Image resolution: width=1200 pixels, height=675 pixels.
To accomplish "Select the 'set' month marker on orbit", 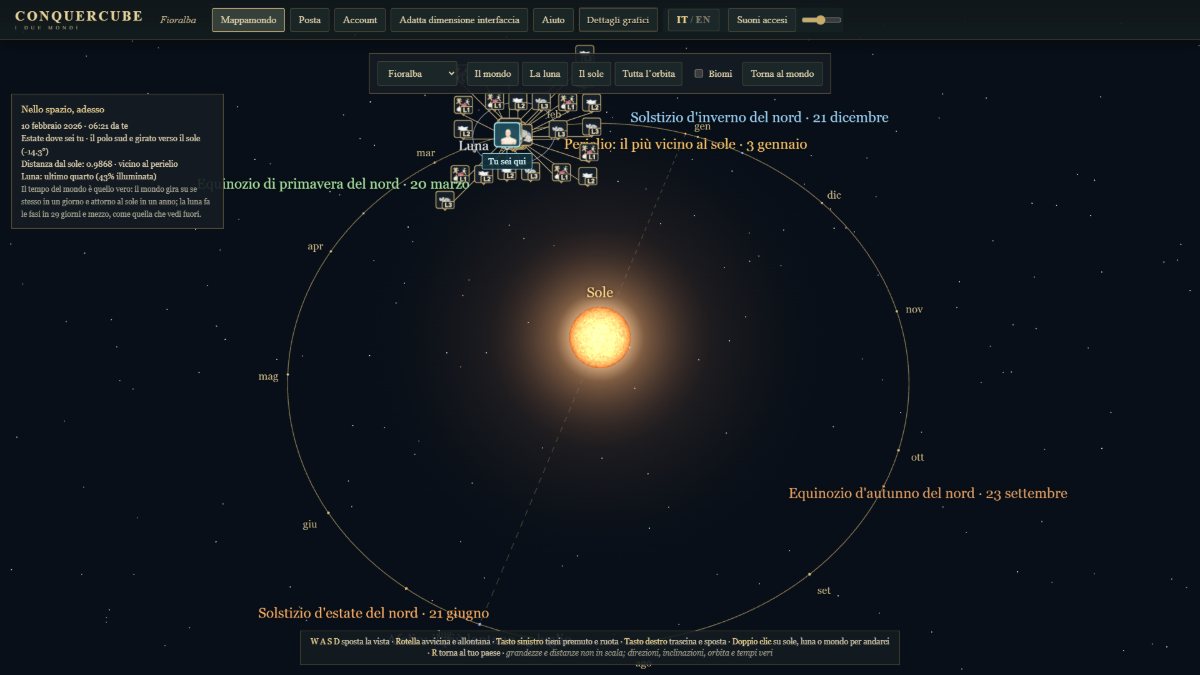I will [823, 590].
